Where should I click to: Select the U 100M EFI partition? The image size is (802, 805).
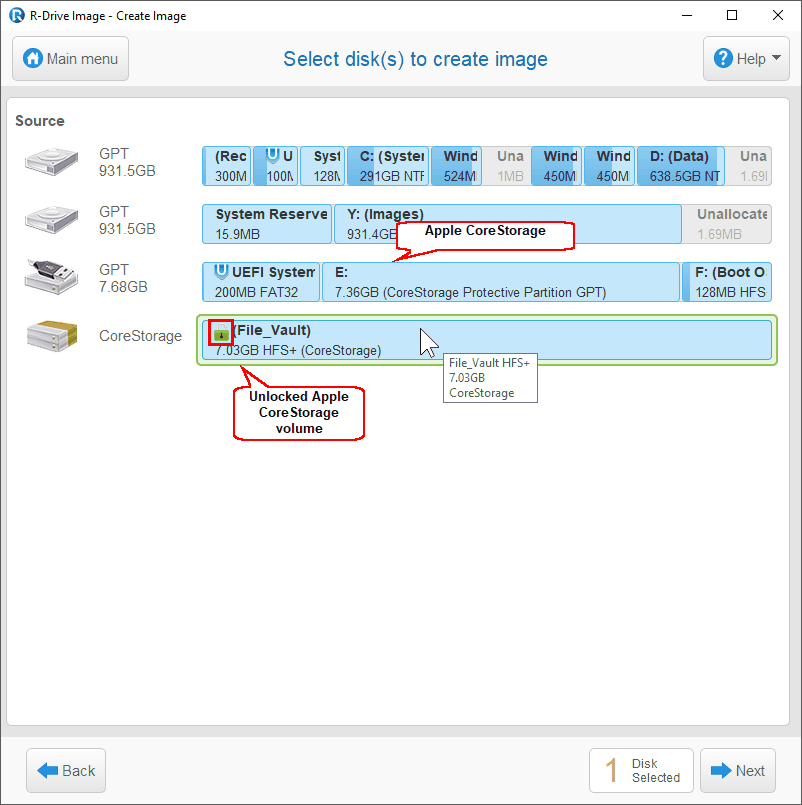275,166
